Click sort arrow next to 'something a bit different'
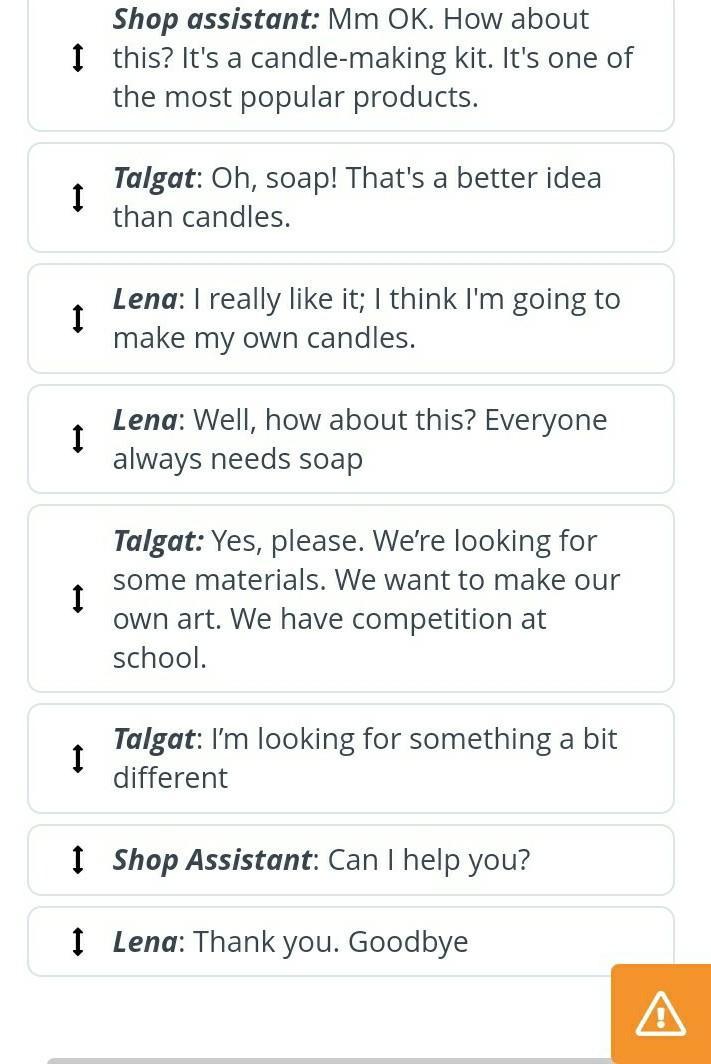This screenshot has width=711, height=1064. (x=78, y=759)
